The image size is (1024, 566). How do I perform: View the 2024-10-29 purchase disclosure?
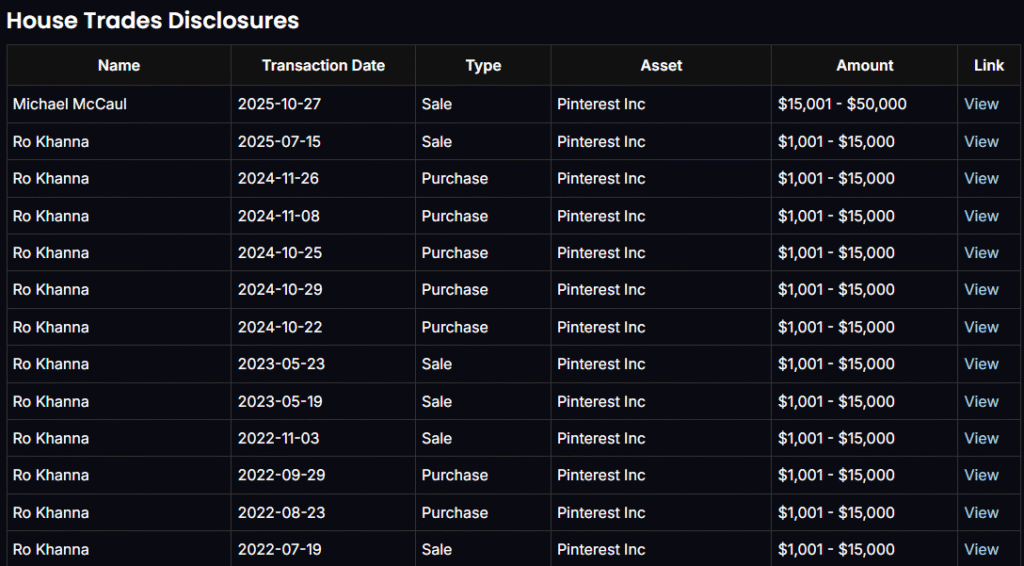[x=981, y=290]
